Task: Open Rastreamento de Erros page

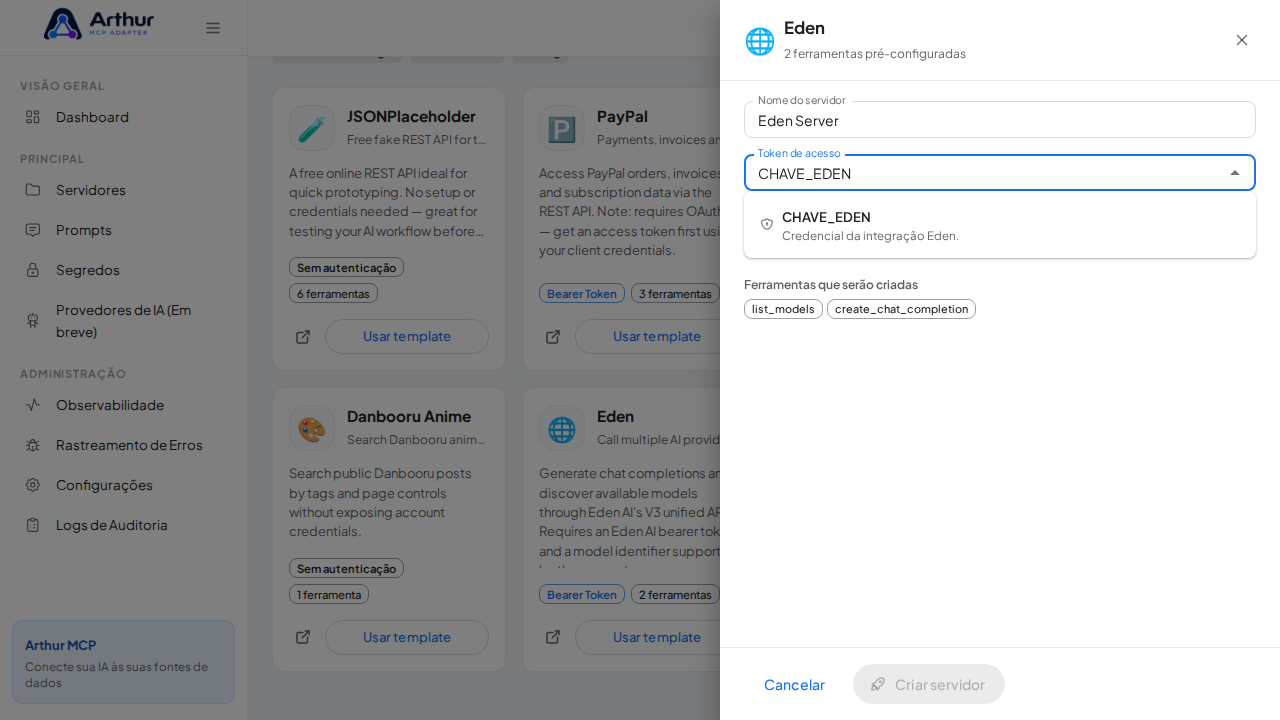Action: (123, 445)
